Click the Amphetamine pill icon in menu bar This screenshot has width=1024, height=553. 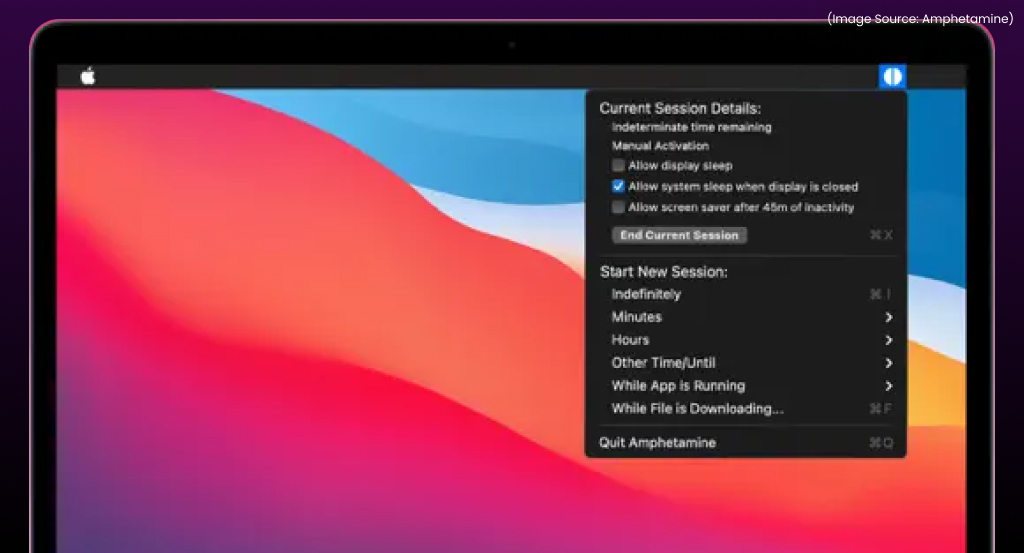(x=892, y=76)
